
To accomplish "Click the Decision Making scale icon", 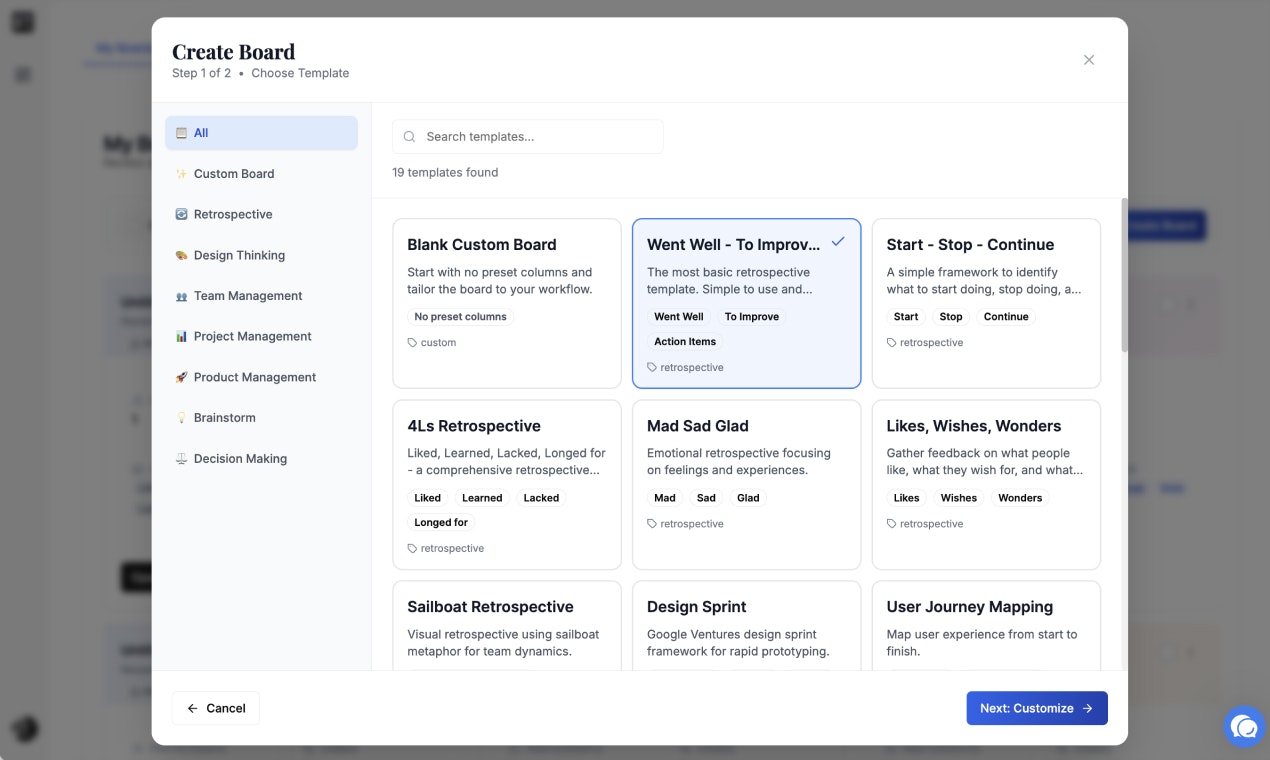I will (183, 458).
